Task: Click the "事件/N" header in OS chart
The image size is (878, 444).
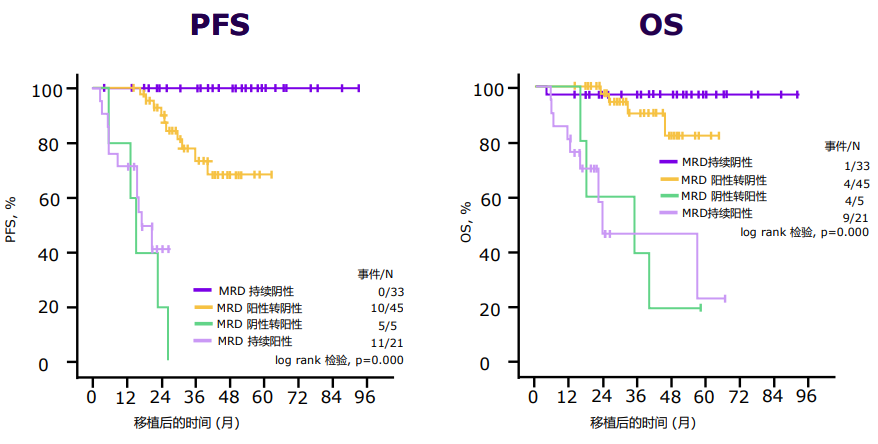Action: [842, 146]
